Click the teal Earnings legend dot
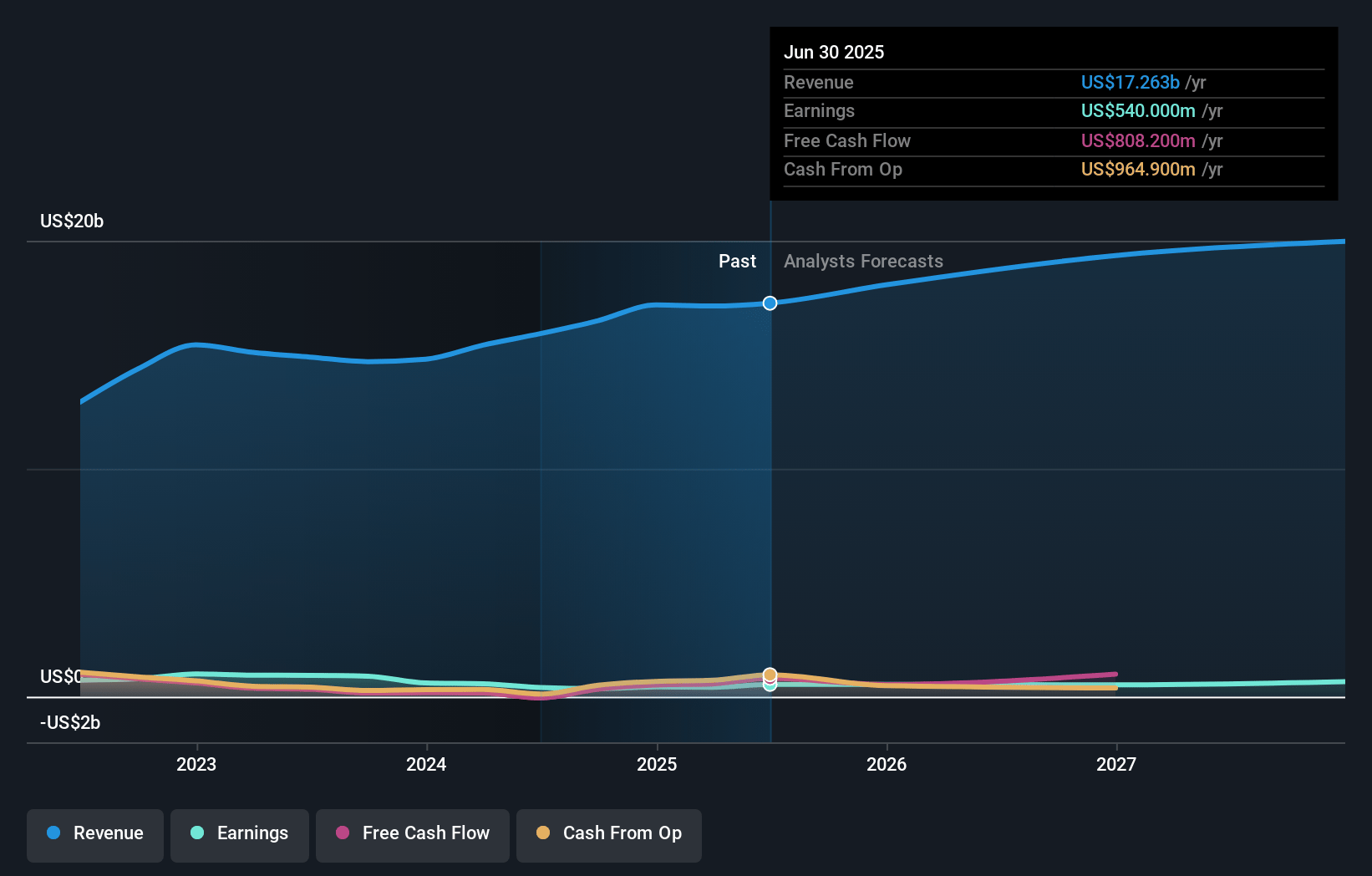The image size is (1372, 876). (197, 833)
